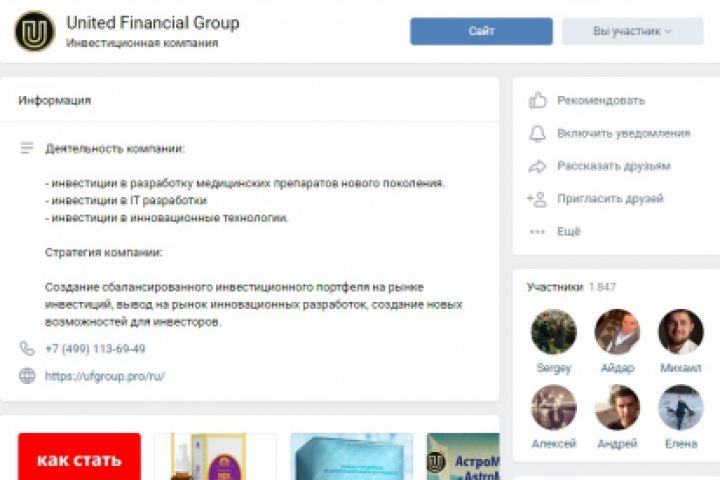This screenshot has height=480, width=720.
Task: Enable notifications via Включить уведомления
Action: point(624,133)
